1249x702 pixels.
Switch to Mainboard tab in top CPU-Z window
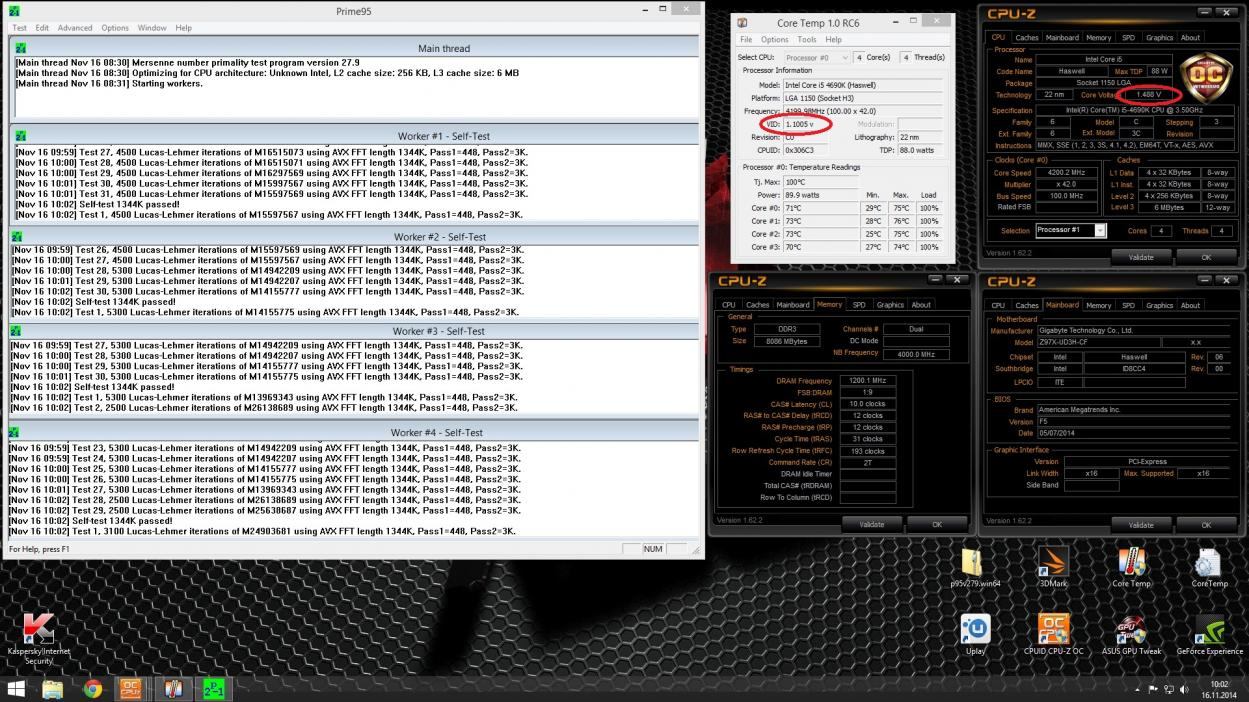tap(1062, 38)
